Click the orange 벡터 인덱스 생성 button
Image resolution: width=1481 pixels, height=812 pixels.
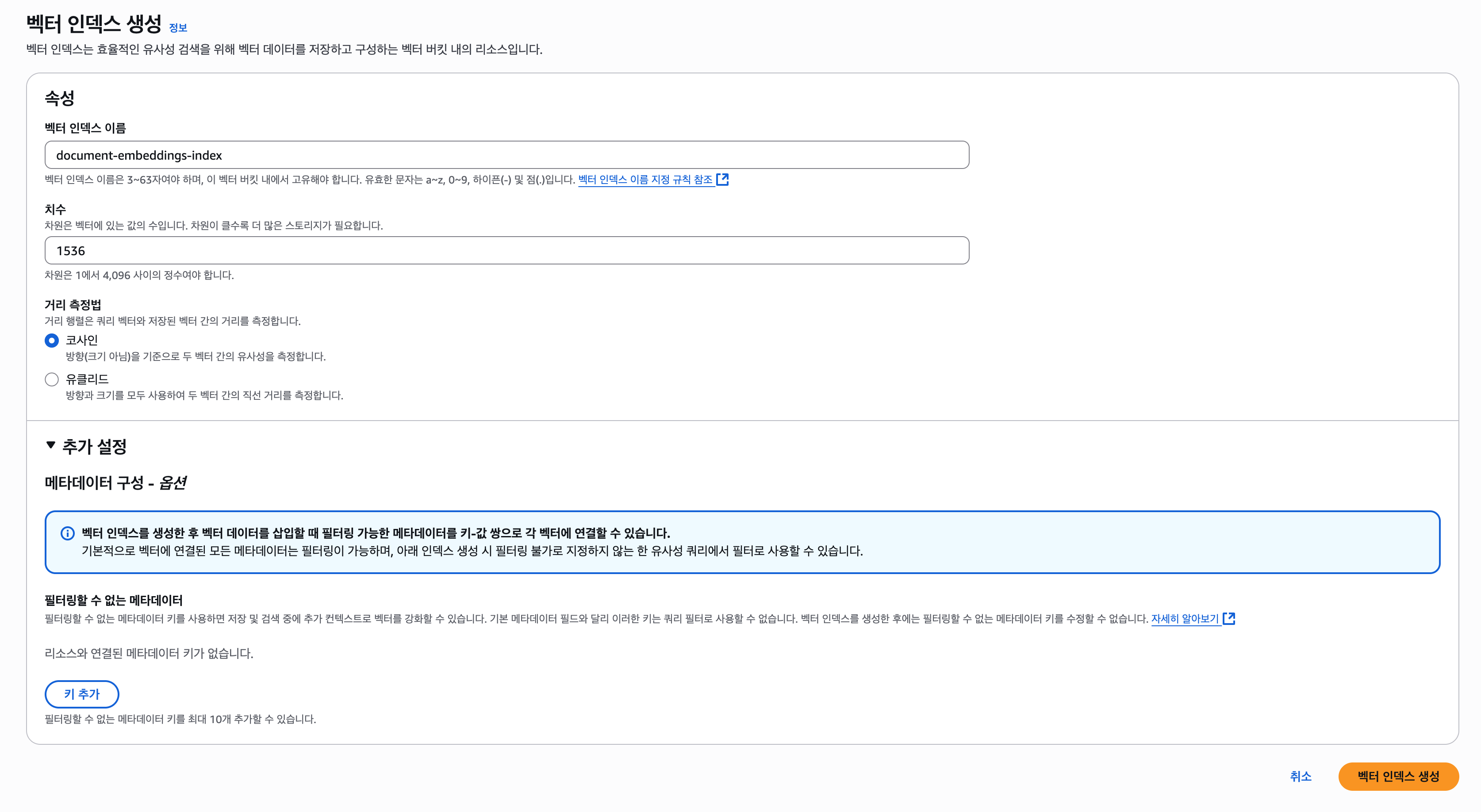(1398, 776)
